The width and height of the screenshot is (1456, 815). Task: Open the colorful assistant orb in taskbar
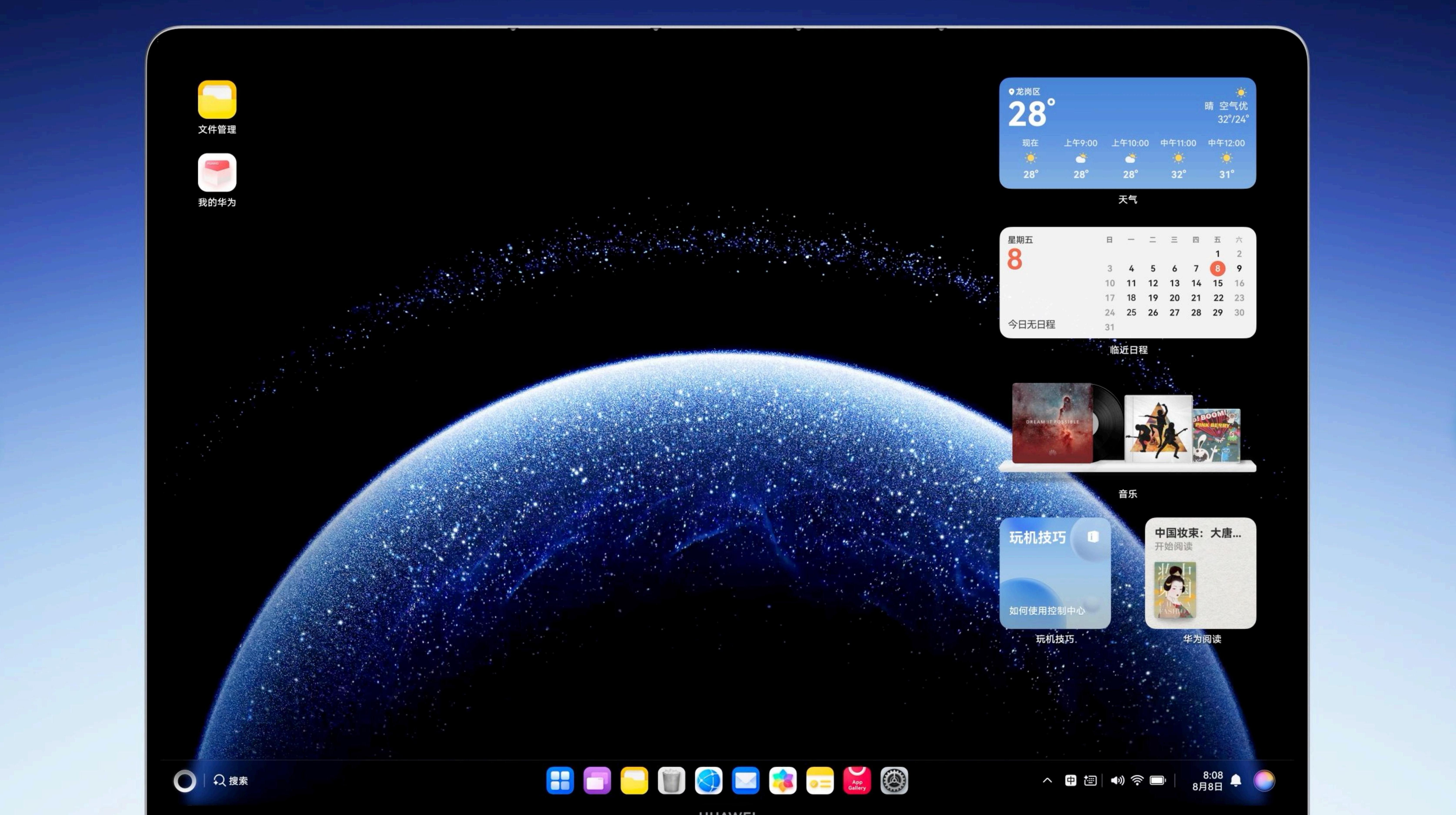click(x=1264, y=780)
